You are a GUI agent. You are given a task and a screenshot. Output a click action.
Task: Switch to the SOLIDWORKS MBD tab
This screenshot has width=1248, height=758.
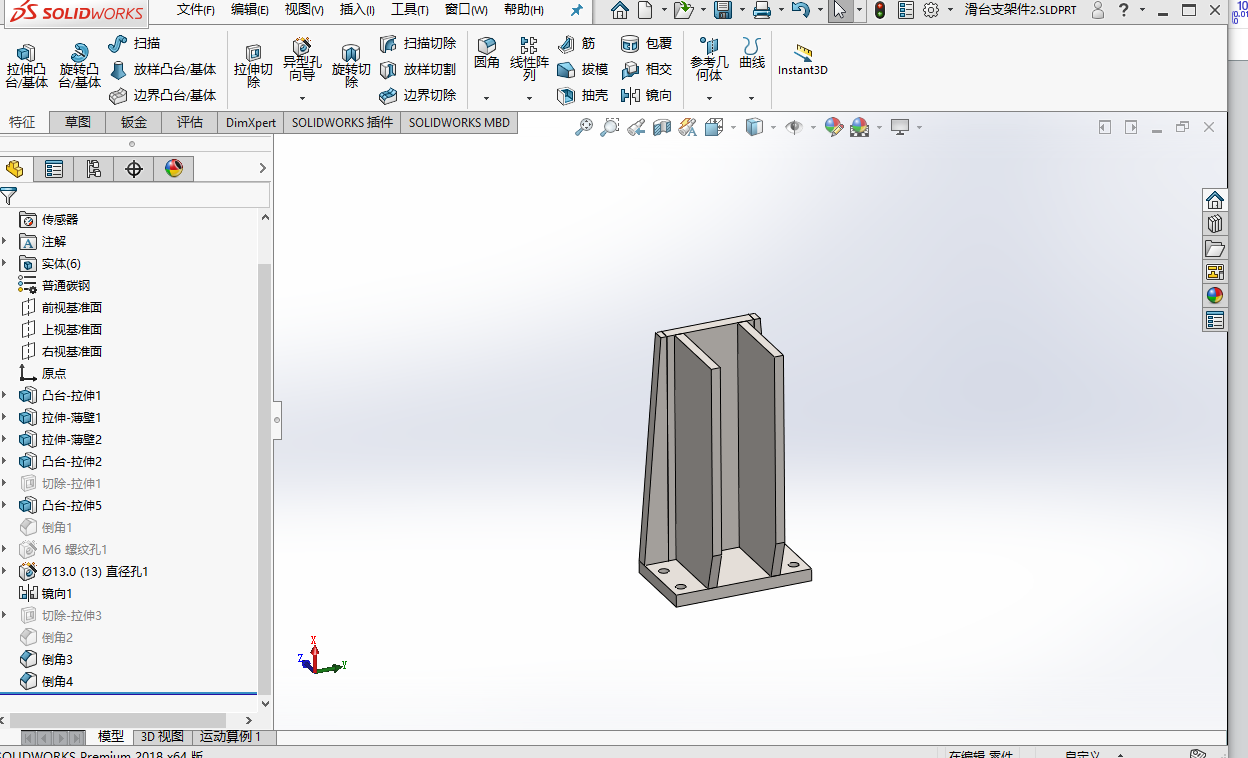459,122
